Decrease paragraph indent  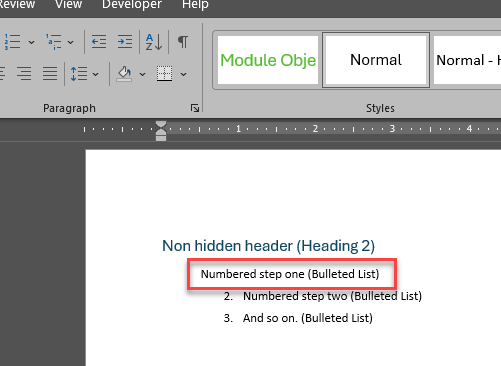[99, 42]
